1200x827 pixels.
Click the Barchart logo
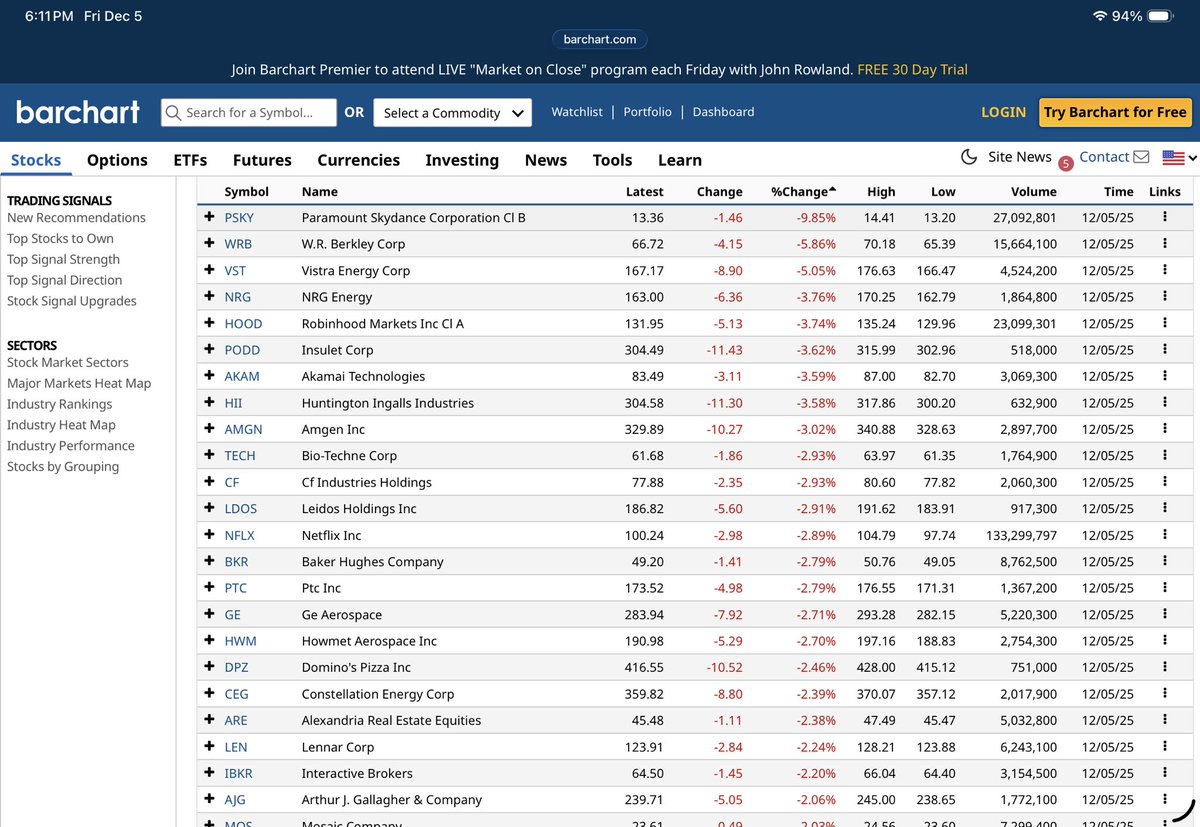(x=78, y=112)
